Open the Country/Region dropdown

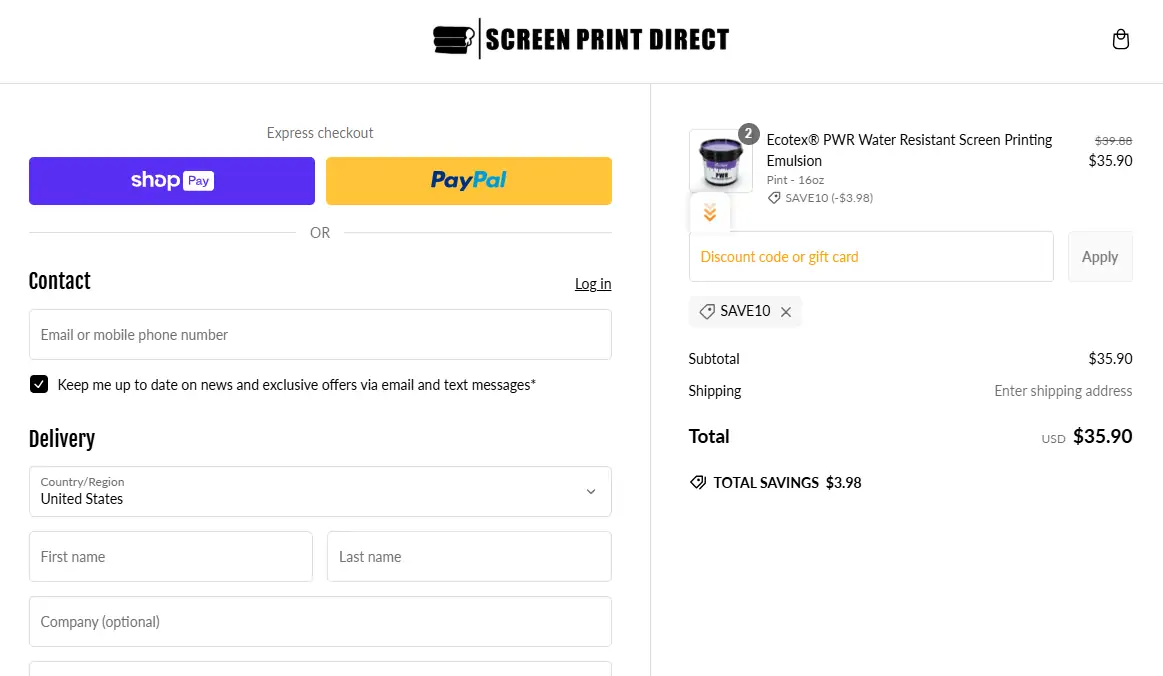tap(320, 491)
